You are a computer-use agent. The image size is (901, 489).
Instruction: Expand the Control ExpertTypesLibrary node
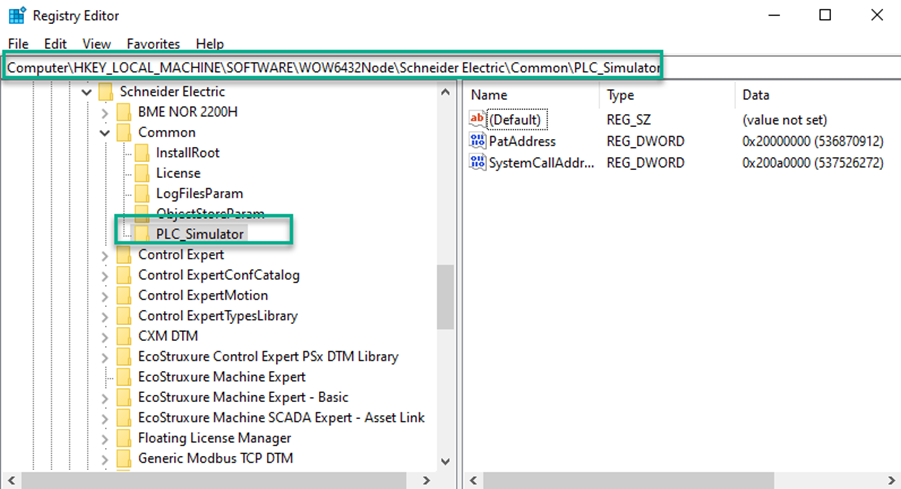click(x=105, y=317)
